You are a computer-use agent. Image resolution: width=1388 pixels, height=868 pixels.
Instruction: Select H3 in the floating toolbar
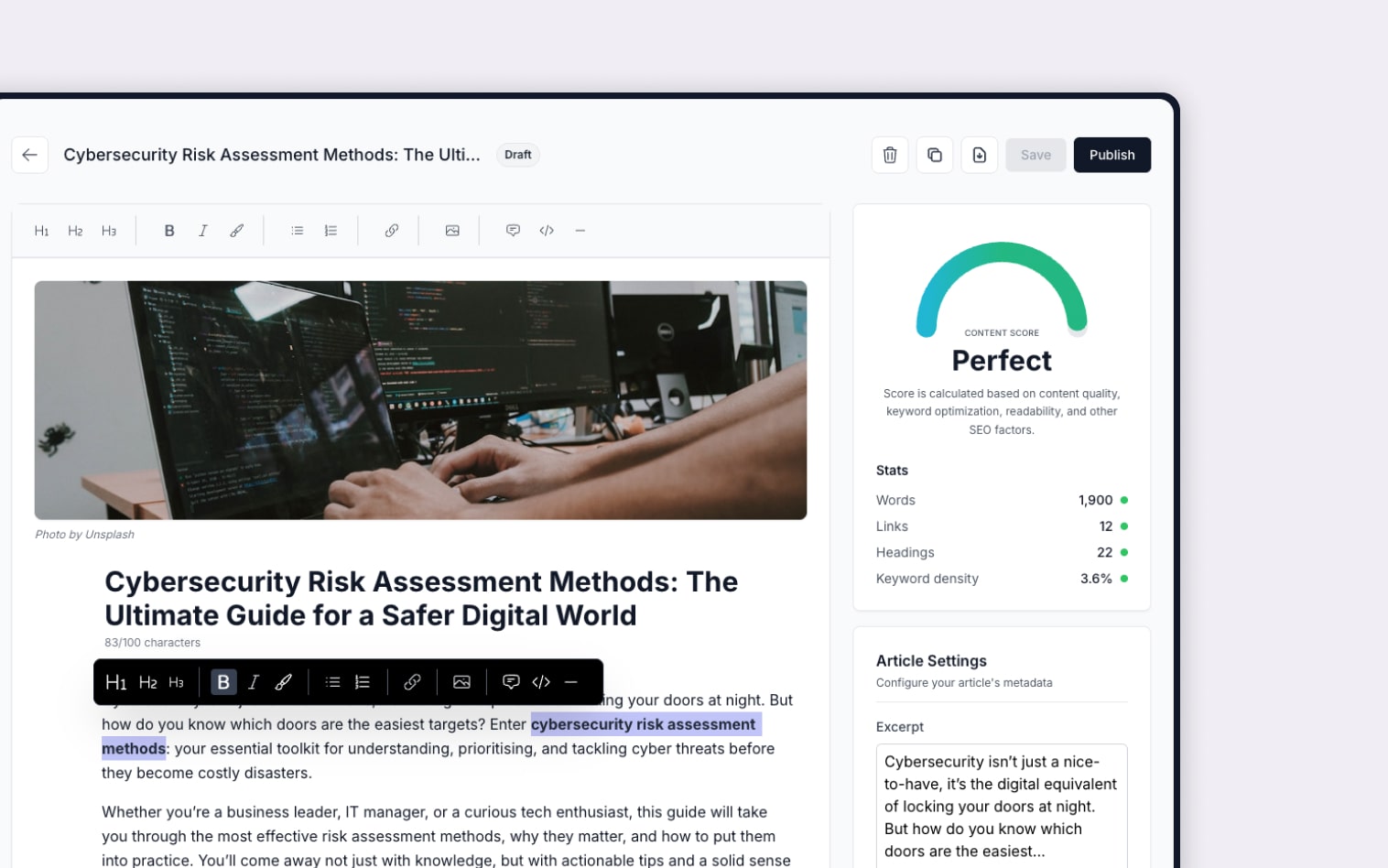pos(176,682)
